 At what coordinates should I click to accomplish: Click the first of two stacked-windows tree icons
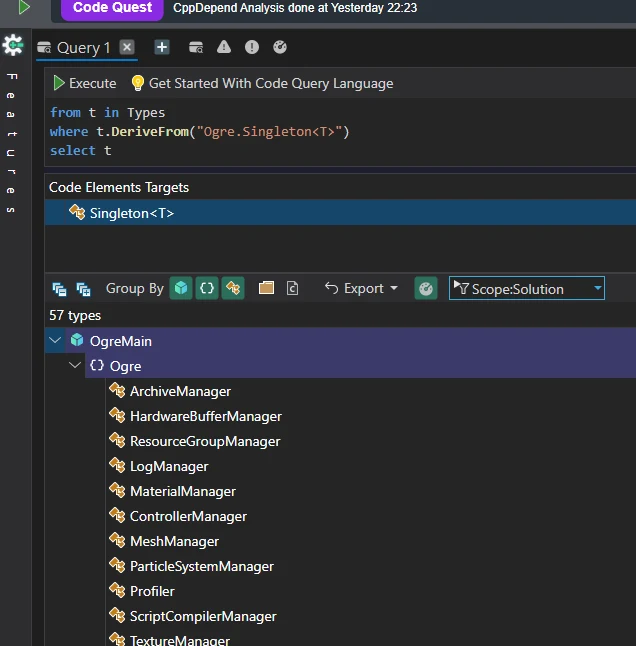pyautogui.click(x=59, y=289)
